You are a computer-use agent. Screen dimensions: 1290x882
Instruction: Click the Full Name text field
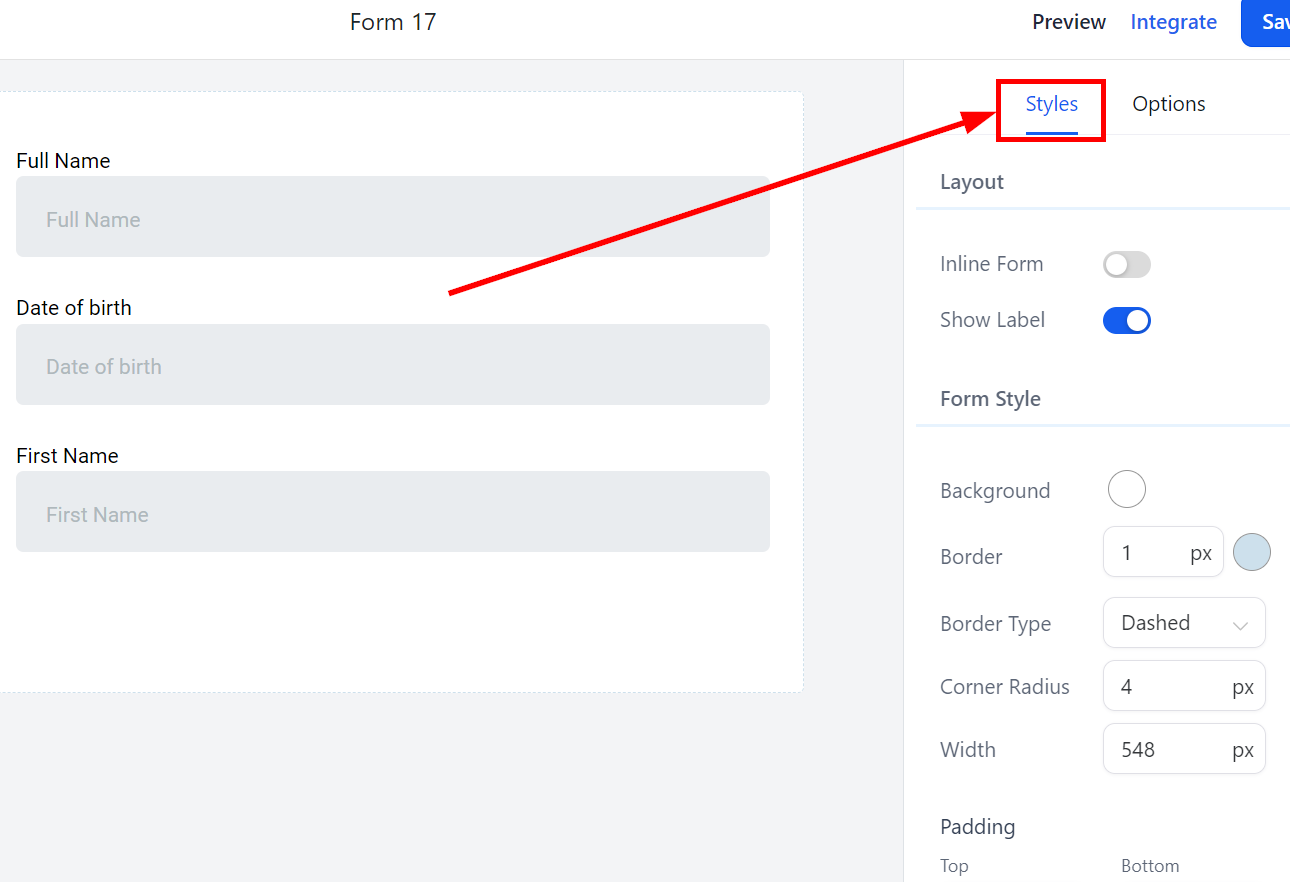click(x=392, y=217)
